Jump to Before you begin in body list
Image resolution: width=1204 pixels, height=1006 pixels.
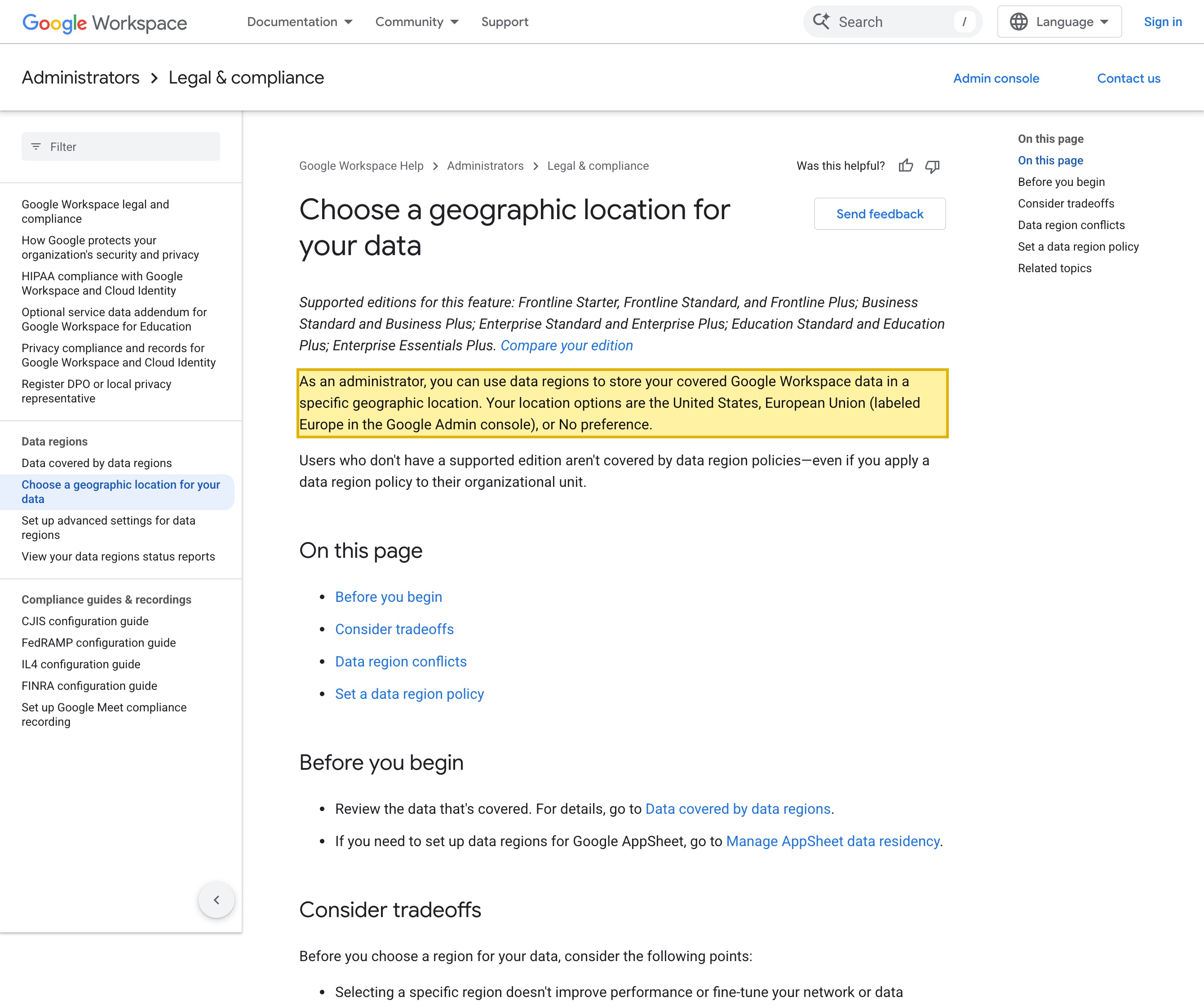[389, 597]
